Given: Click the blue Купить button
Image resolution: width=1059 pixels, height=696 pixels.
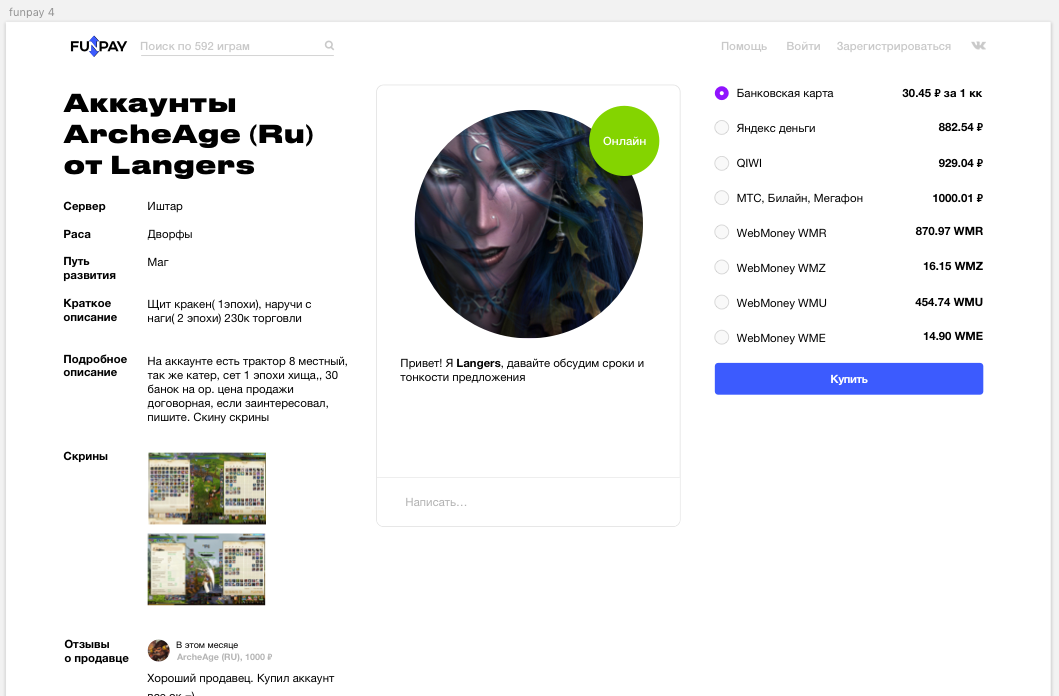Looking at the screenshot, I should pos(848,379).
